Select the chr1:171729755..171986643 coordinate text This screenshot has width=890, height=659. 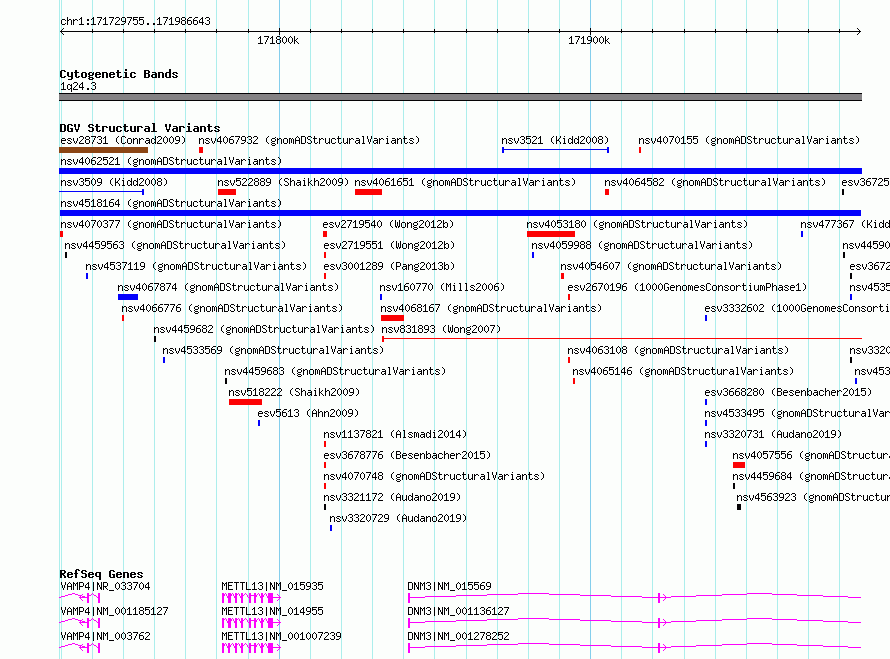point(135,21)
